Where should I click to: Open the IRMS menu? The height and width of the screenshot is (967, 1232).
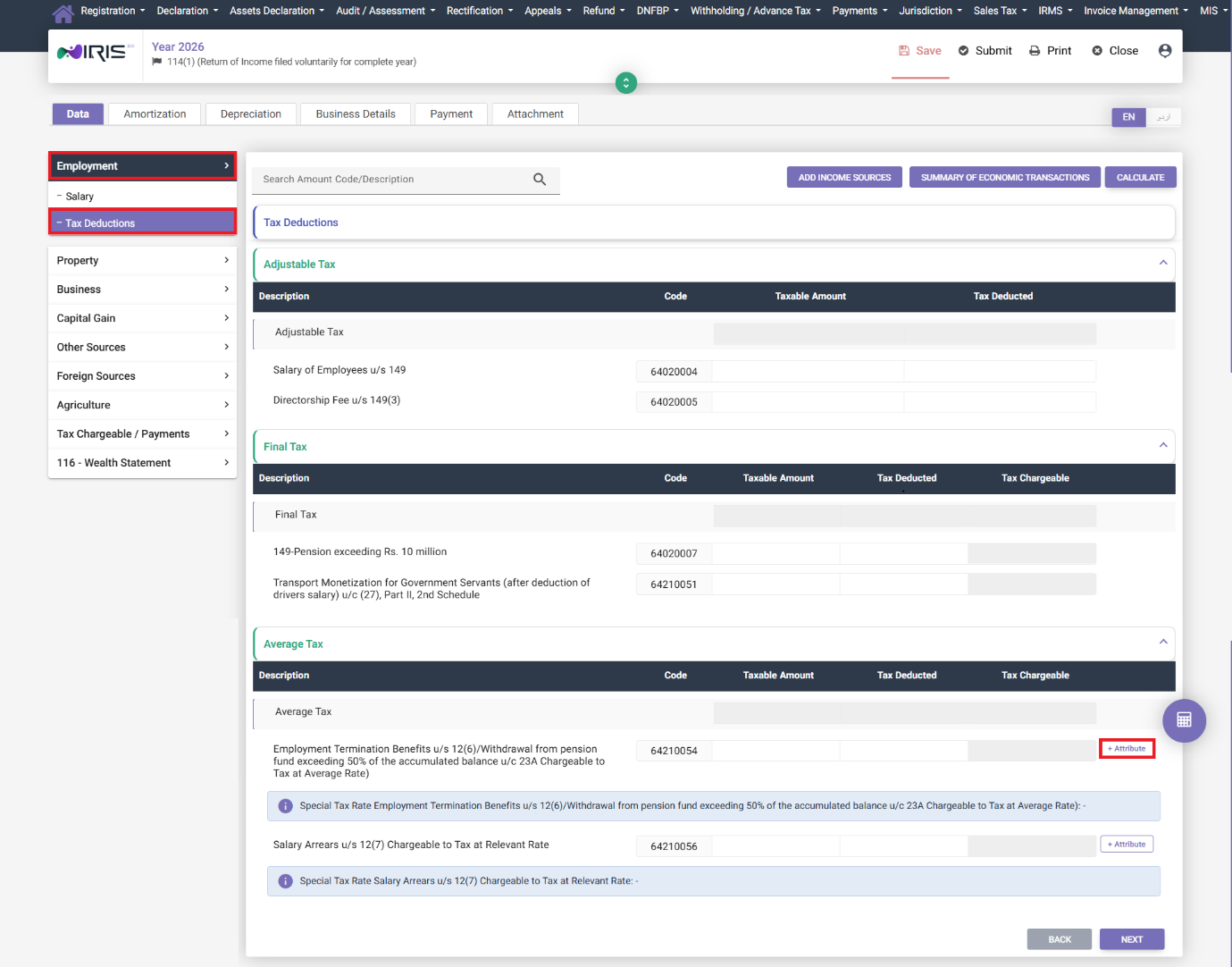click(x=1055, y=11)
